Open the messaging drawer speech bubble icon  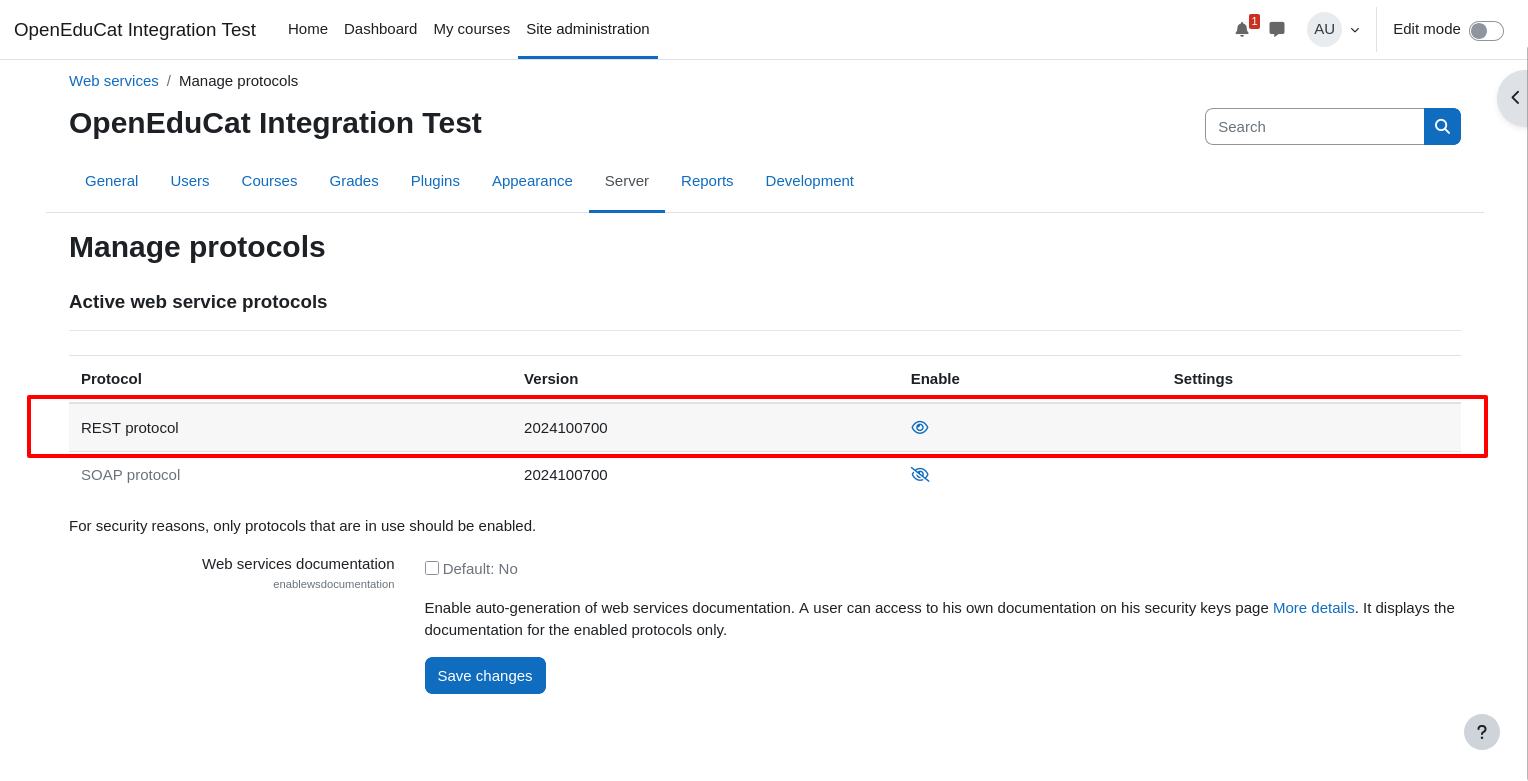click(x=1277, y=29)
